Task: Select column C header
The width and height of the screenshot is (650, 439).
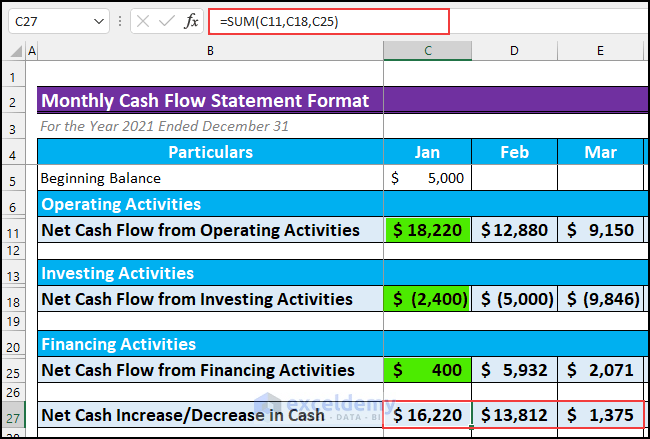Action: [x=427, y=50]
